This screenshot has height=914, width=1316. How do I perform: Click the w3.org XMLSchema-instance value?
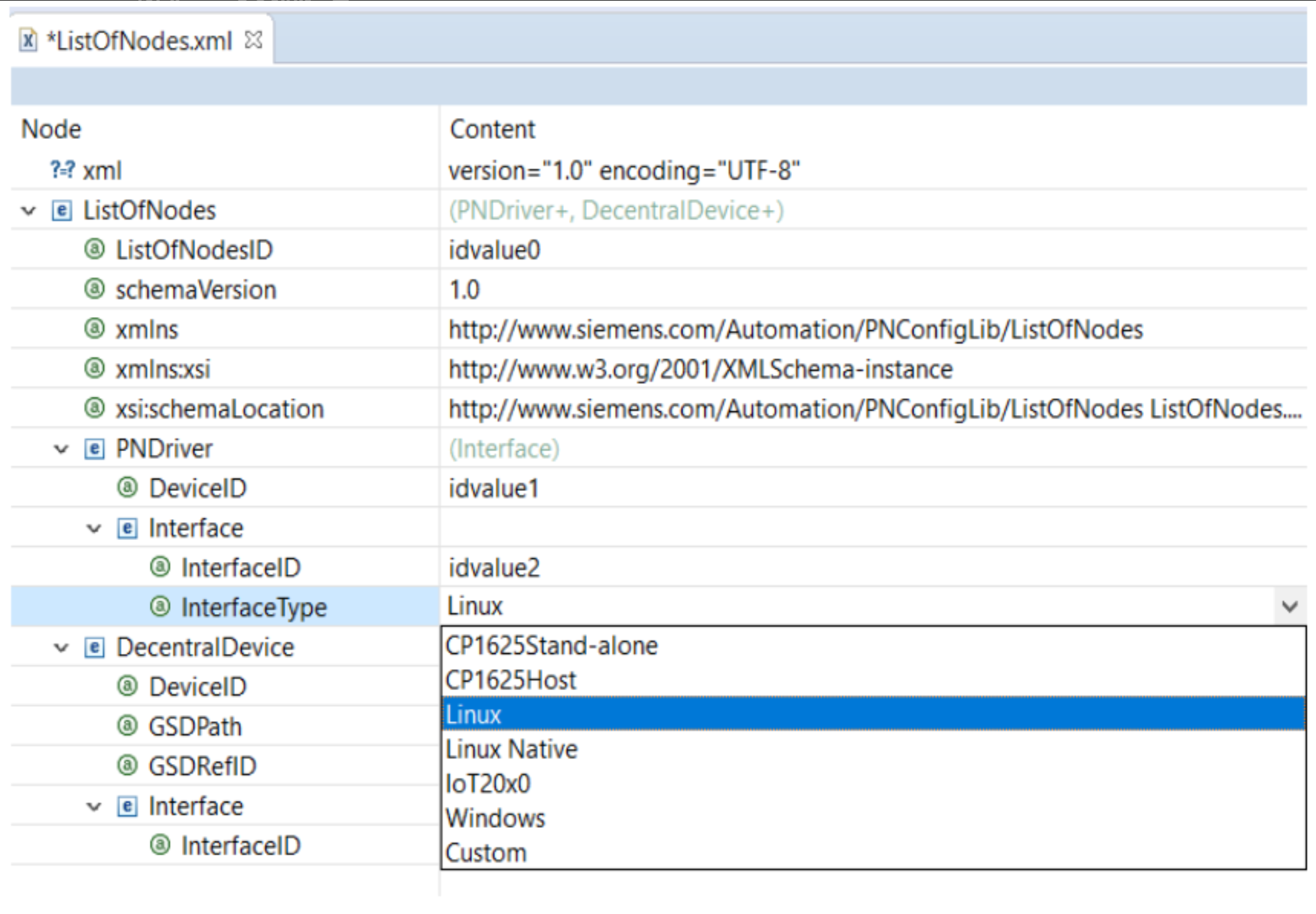(x=701, y=369)
